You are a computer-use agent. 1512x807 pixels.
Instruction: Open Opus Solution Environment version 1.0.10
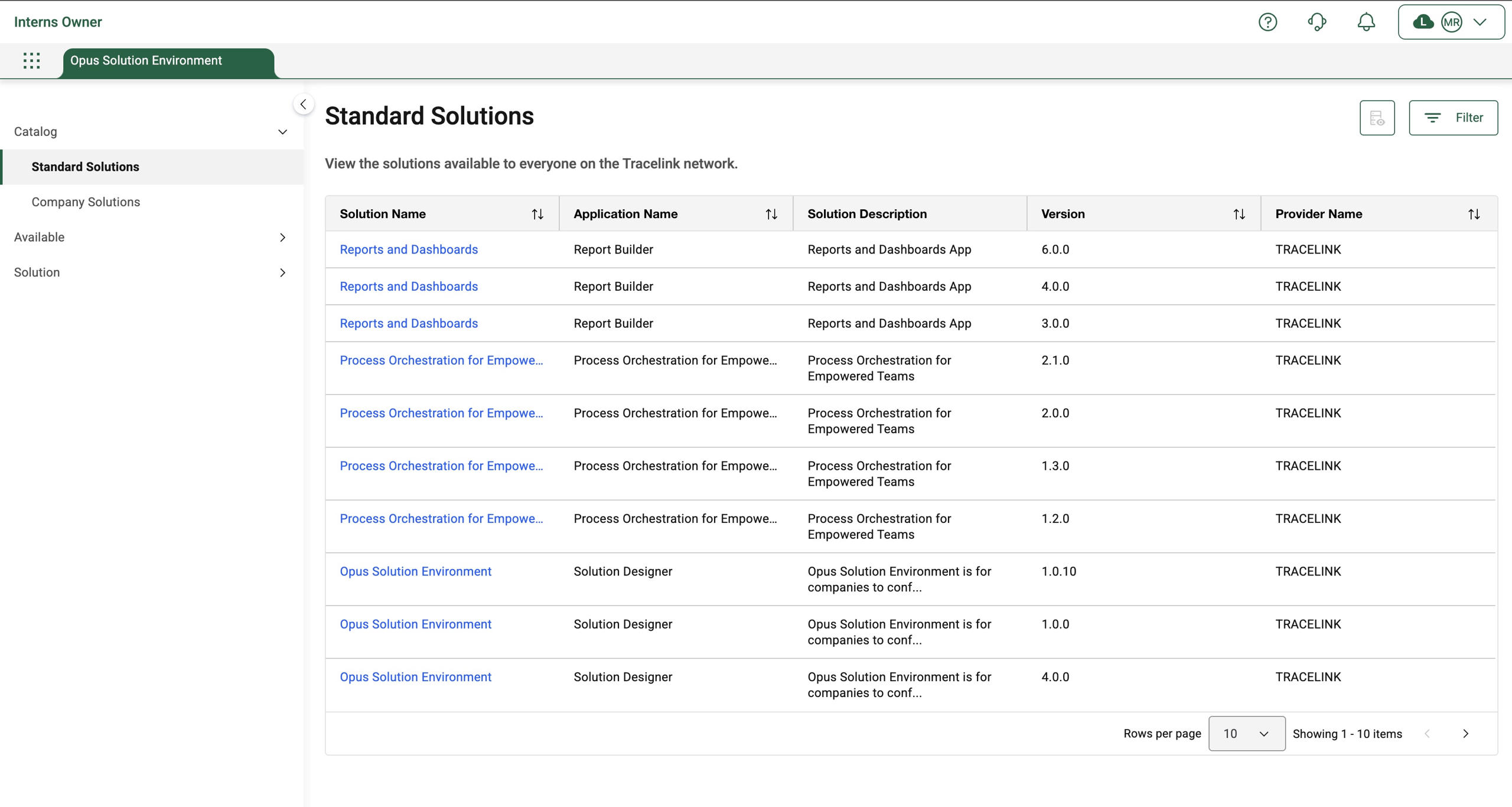coord(415,572)
